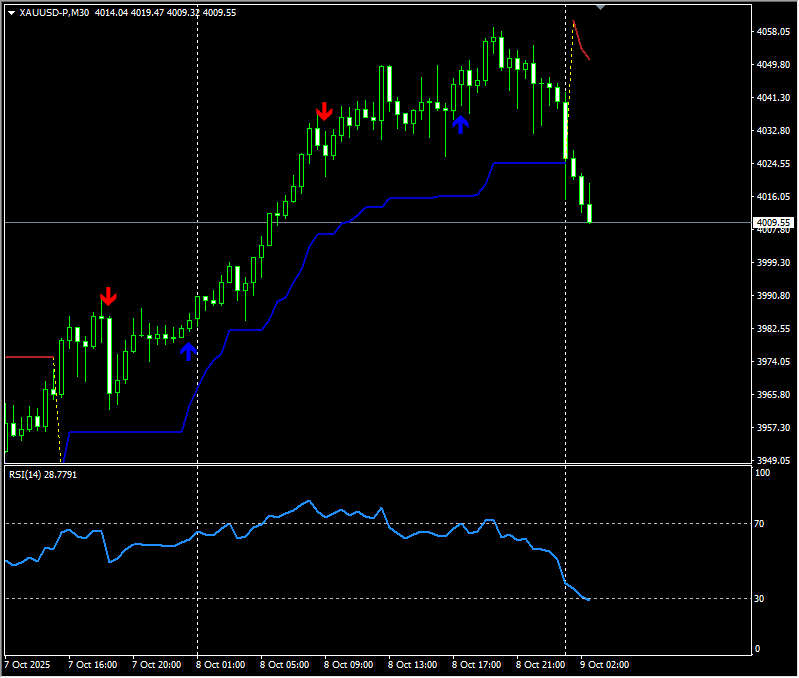Click the short red line at top right
This screenshot has height=678, width=799.
[581, 42]
